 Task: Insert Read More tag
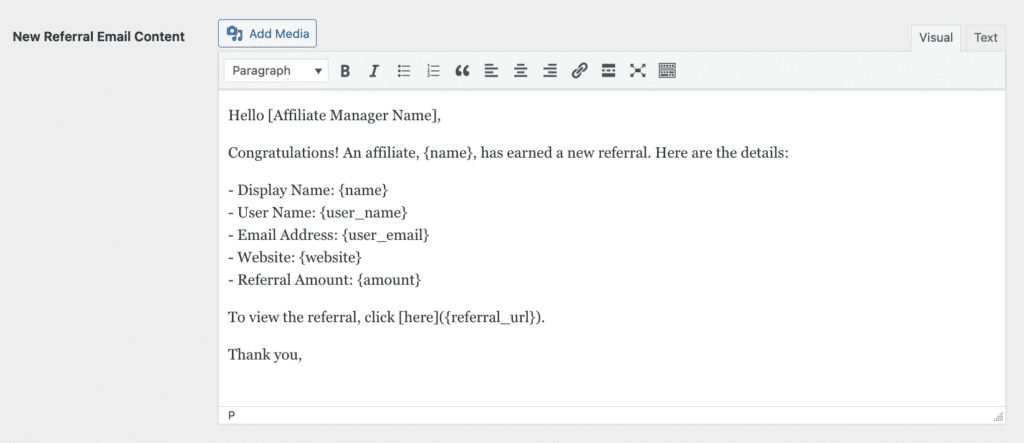coord(608,71)
